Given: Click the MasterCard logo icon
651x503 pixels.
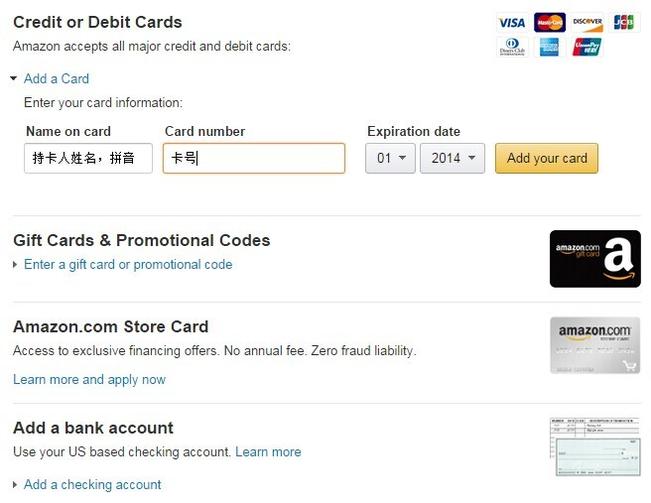Looking at the screenshot, I should [550, 22].
